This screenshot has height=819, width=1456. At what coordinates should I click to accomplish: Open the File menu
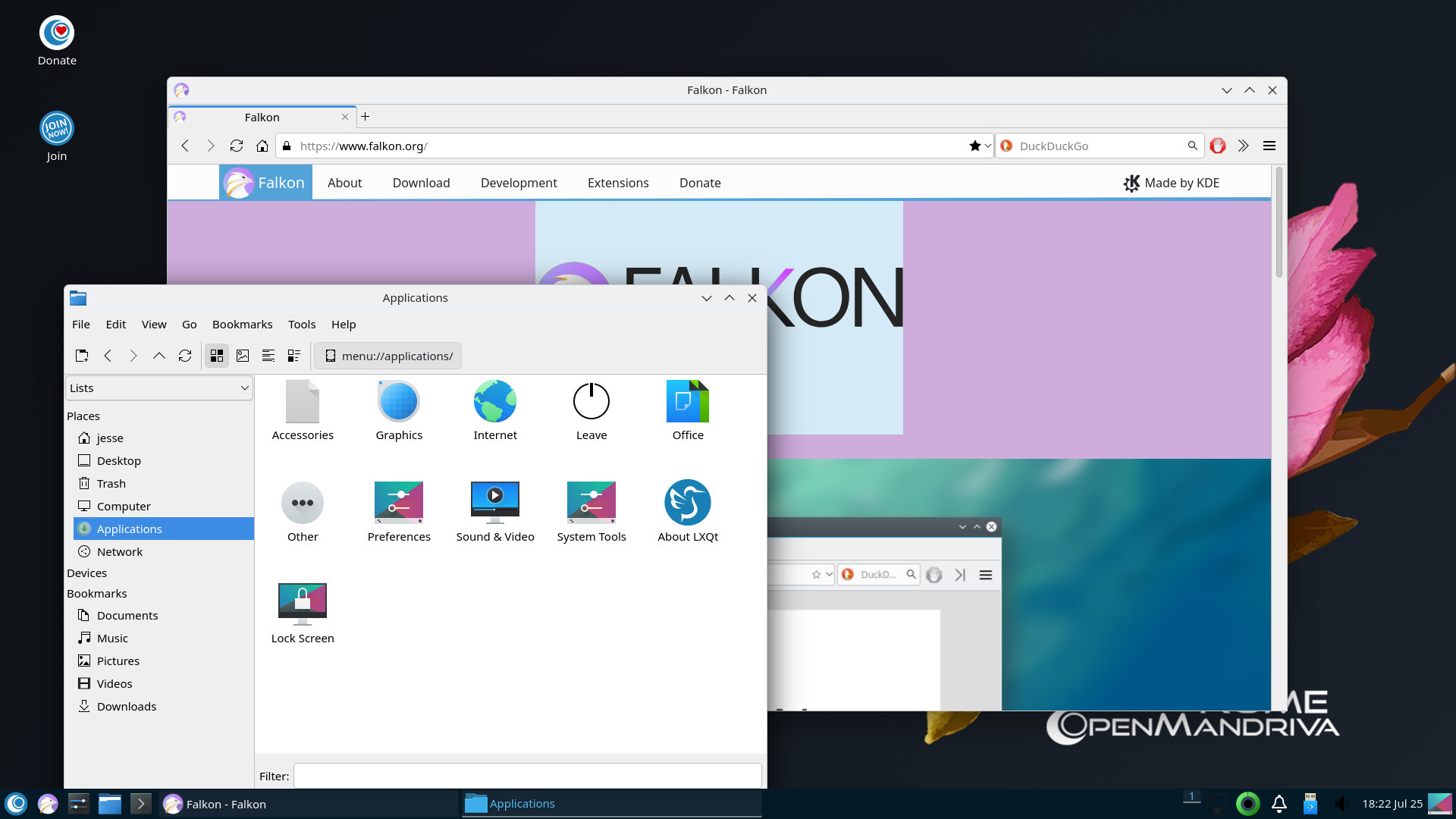click(x=81, y=325)
